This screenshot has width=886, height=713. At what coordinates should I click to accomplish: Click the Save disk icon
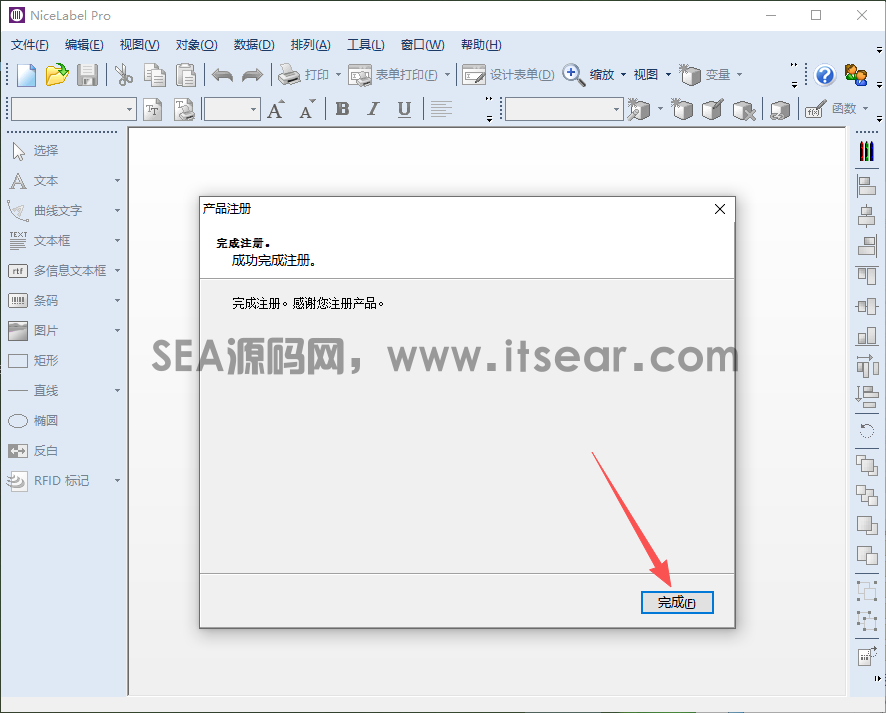(88, 75)
